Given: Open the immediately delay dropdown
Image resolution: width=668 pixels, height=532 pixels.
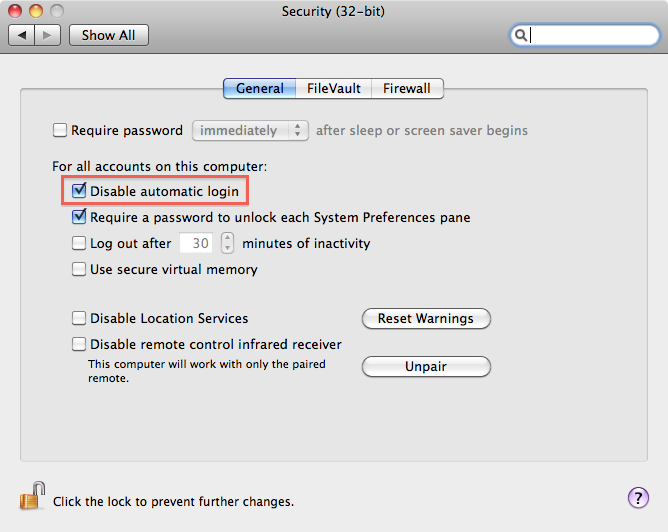Looking at the screenshot, I should (x=250, y=130).
